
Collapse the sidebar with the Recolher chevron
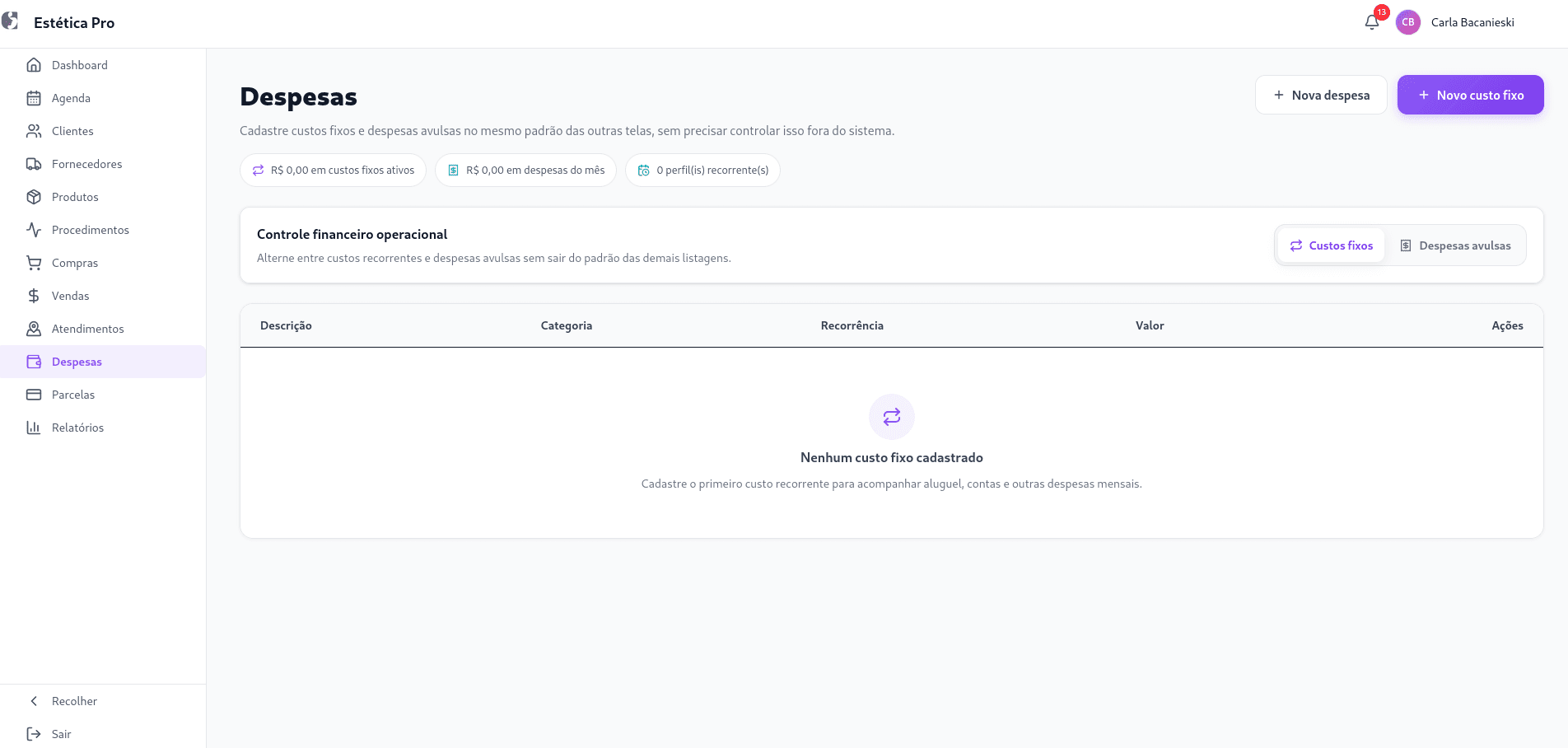click(x=34, y=701)
